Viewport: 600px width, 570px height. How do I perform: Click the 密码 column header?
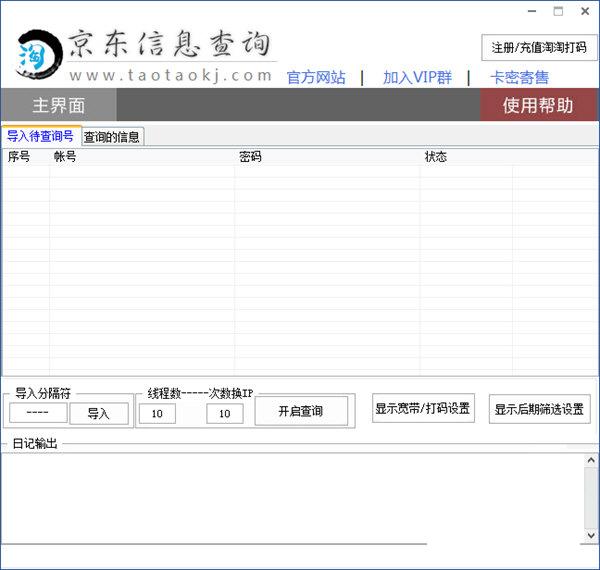(x=251, y=157)
